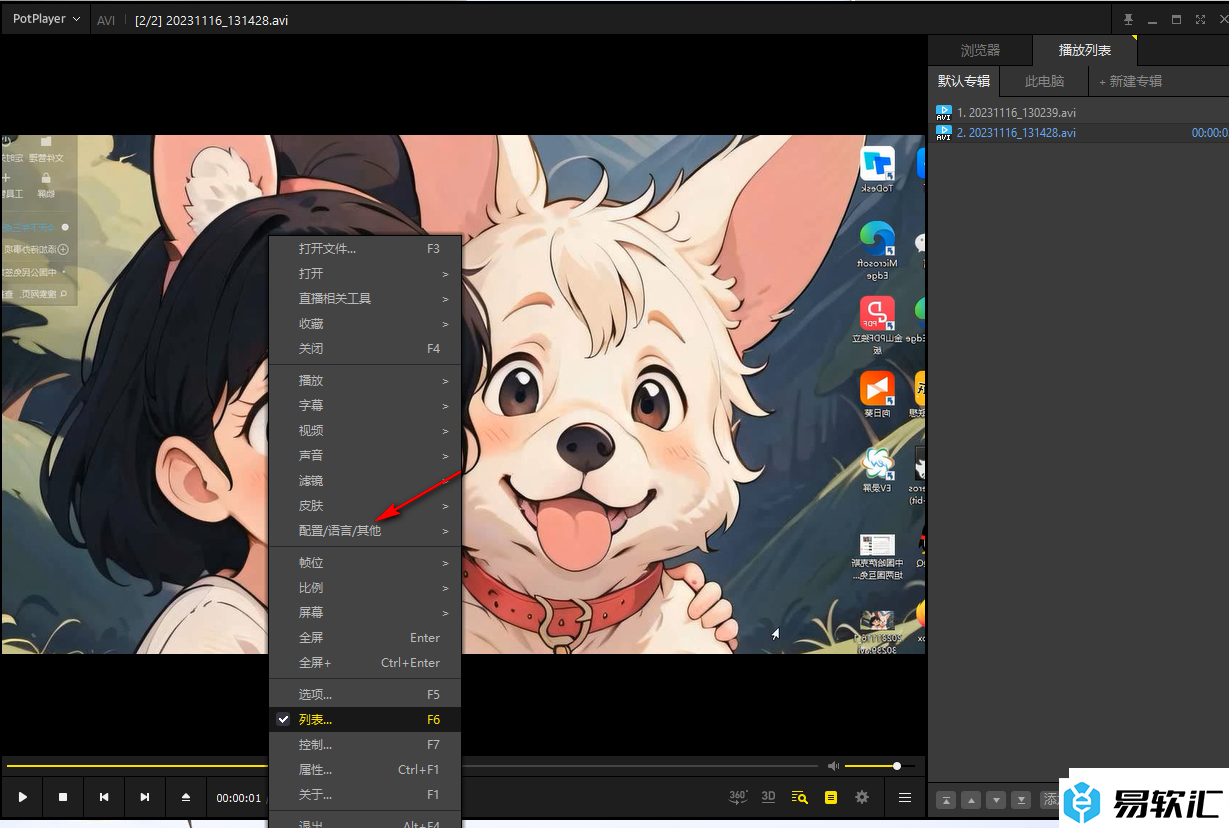Click the eject / open file icon
The height and width of the screenshot is (828, 1229).
[186, 797]
